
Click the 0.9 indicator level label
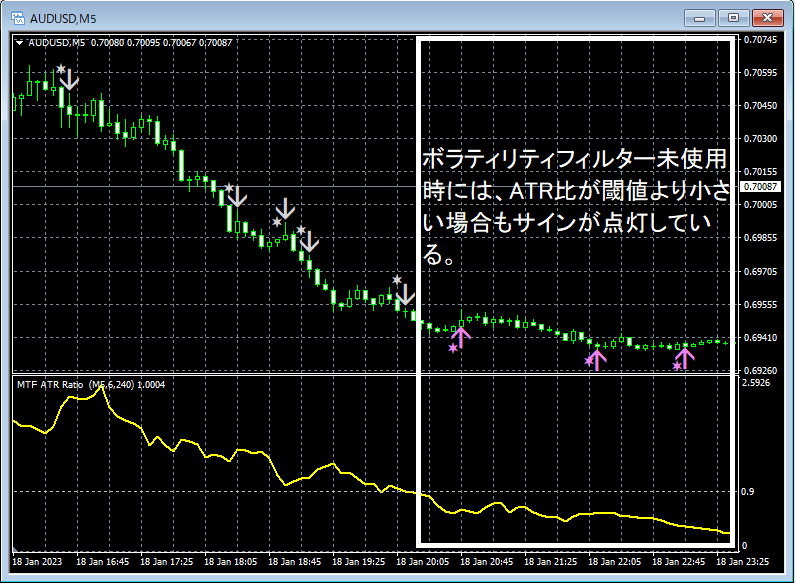click(746, 492)
